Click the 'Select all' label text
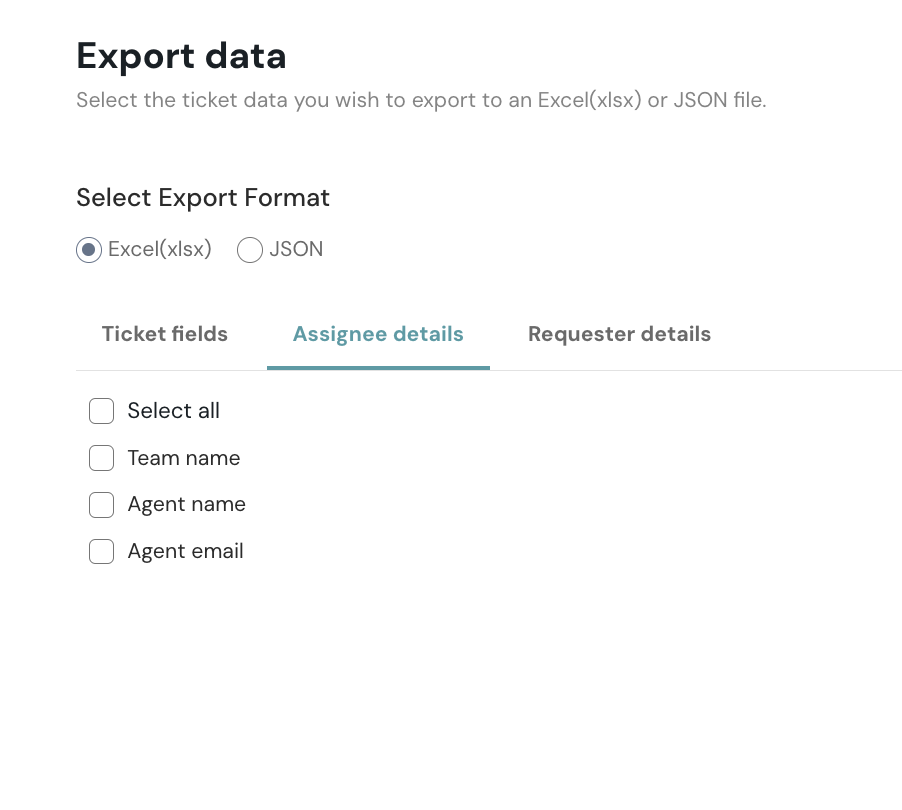This screenshot has height=810, width=902. pyautogui.click(x=173, y=411)
